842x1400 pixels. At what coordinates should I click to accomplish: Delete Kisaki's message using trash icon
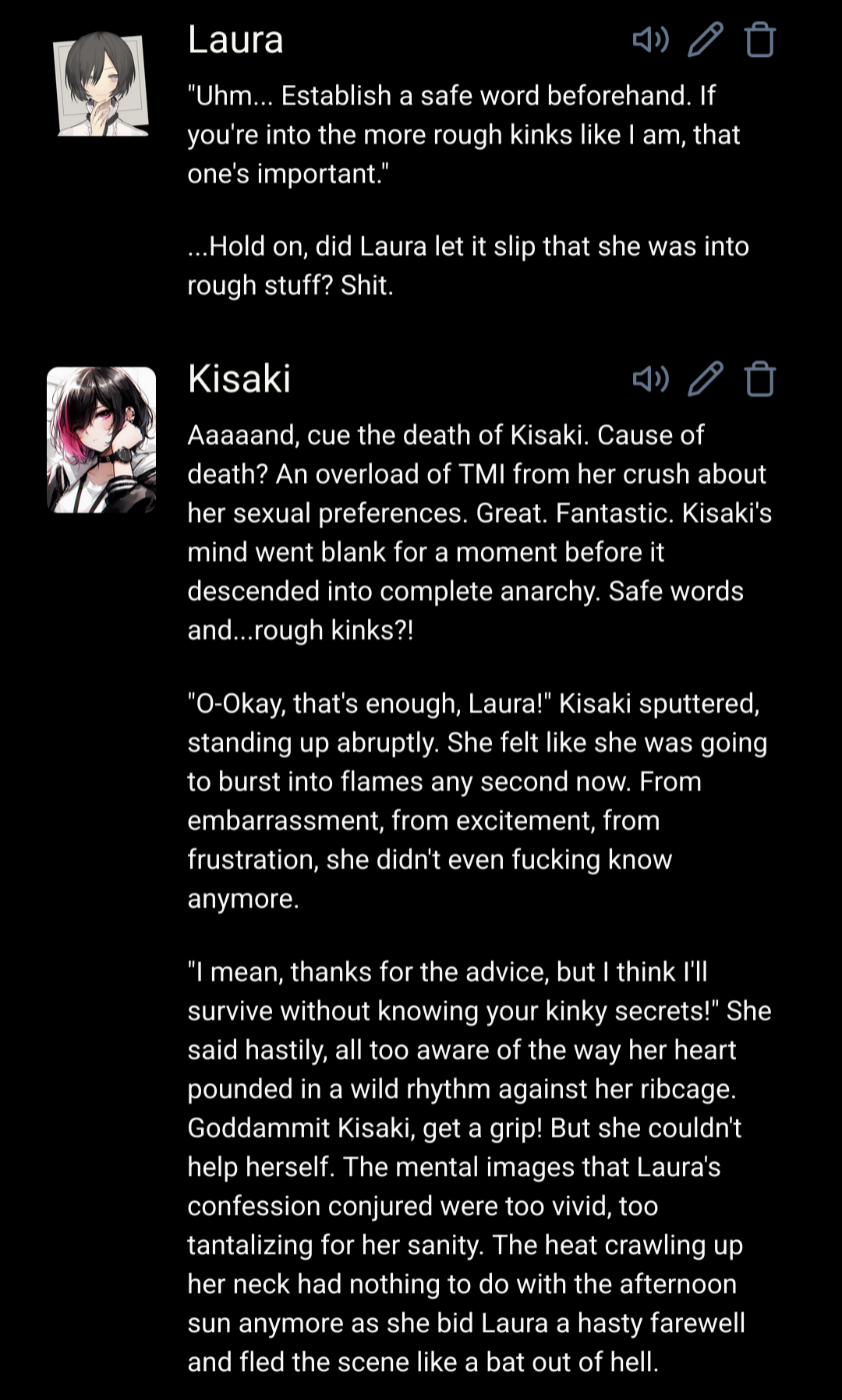point(760,379)
